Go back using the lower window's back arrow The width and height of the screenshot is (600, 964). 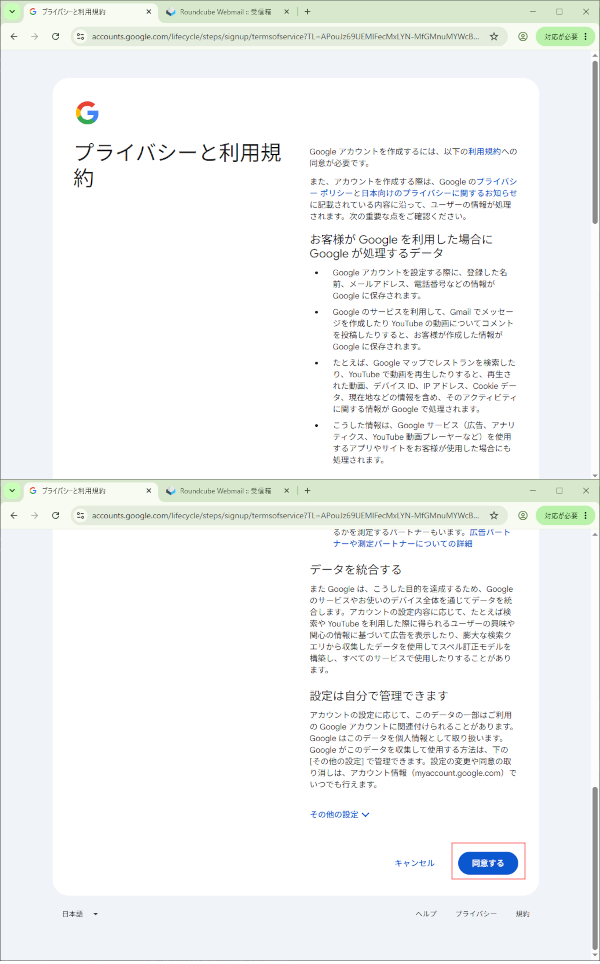tap(14, 516)
